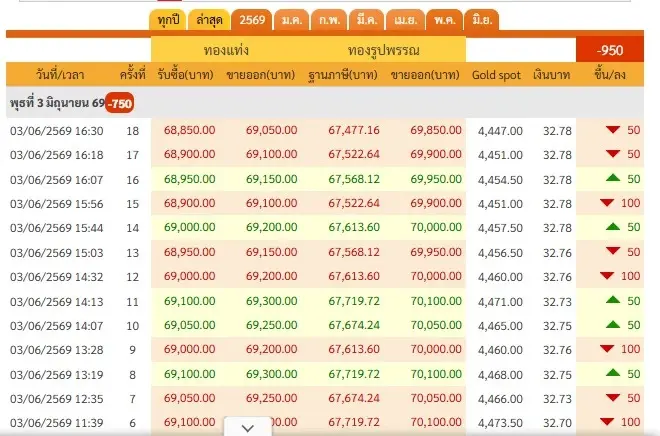Click Gold spot value 4,473.50
Screen dimensions: 660x436
tap(500, 423)
